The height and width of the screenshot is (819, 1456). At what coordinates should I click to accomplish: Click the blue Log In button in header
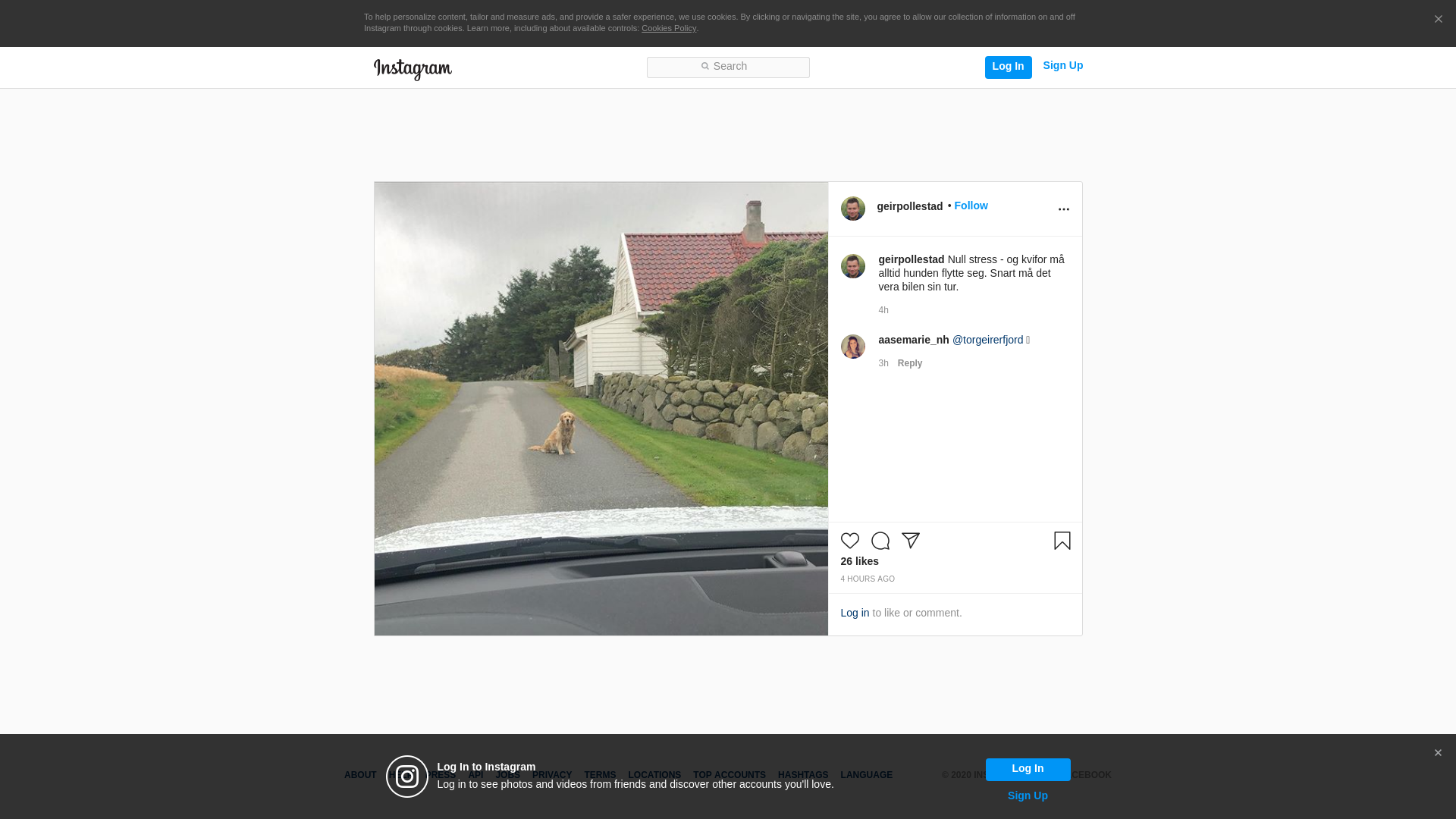[x=1008, y=67]
